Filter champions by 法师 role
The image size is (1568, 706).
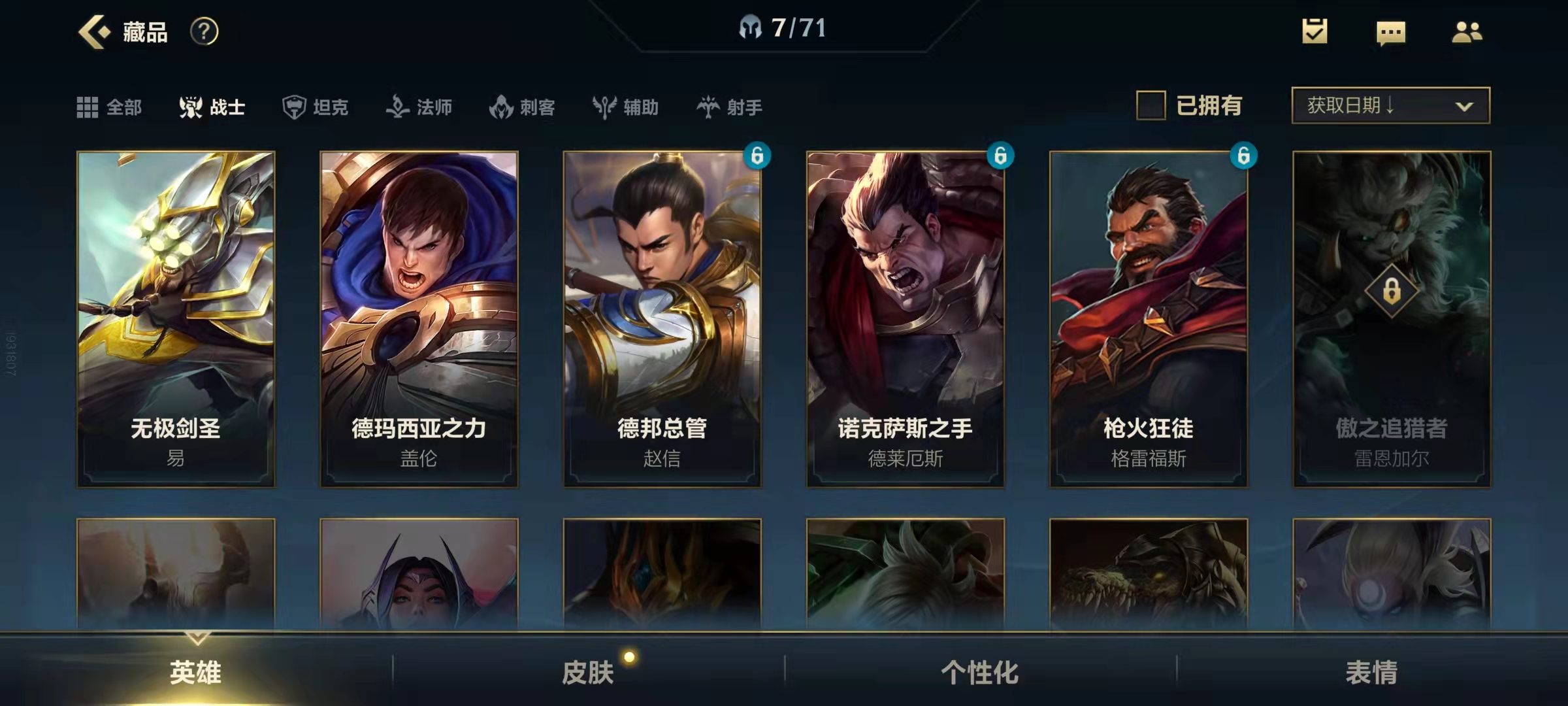[x=419, y=107]
